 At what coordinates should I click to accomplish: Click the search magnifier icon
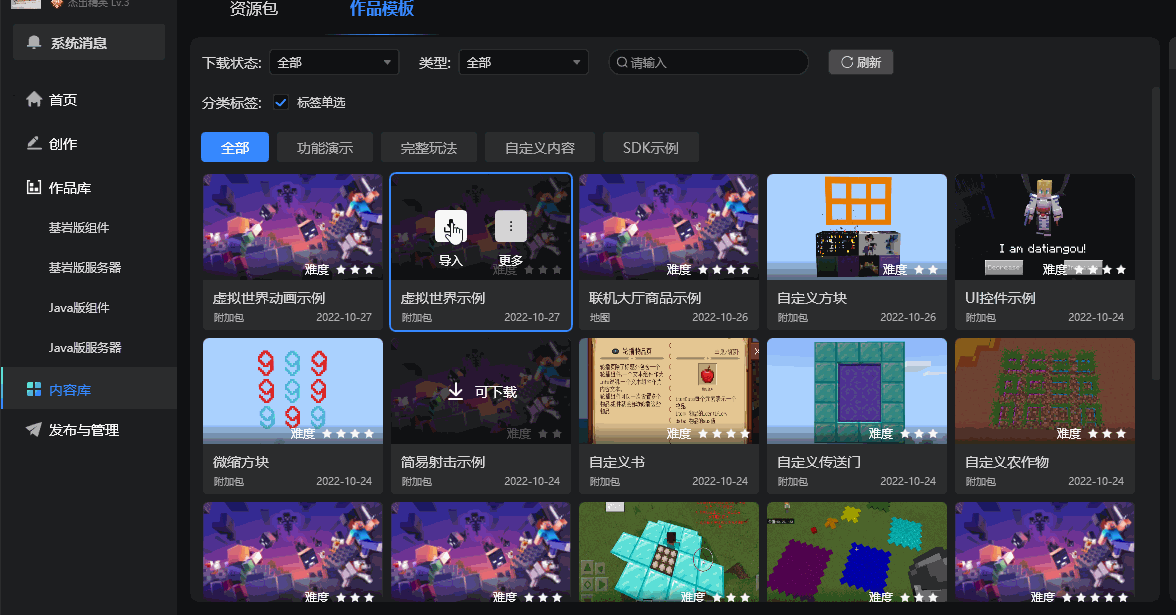point(622,62)
